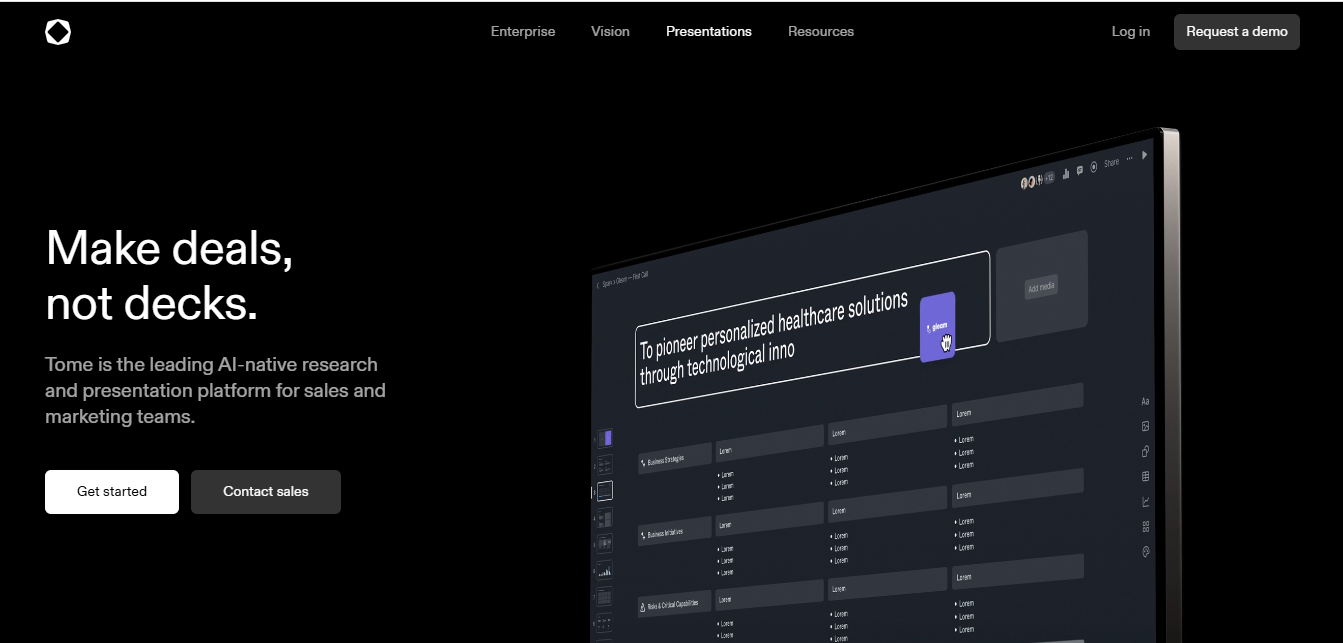This screenshot has height=643, width=1343.
Task: Select the Aa text tool icon
Action: pos(1145,401)
